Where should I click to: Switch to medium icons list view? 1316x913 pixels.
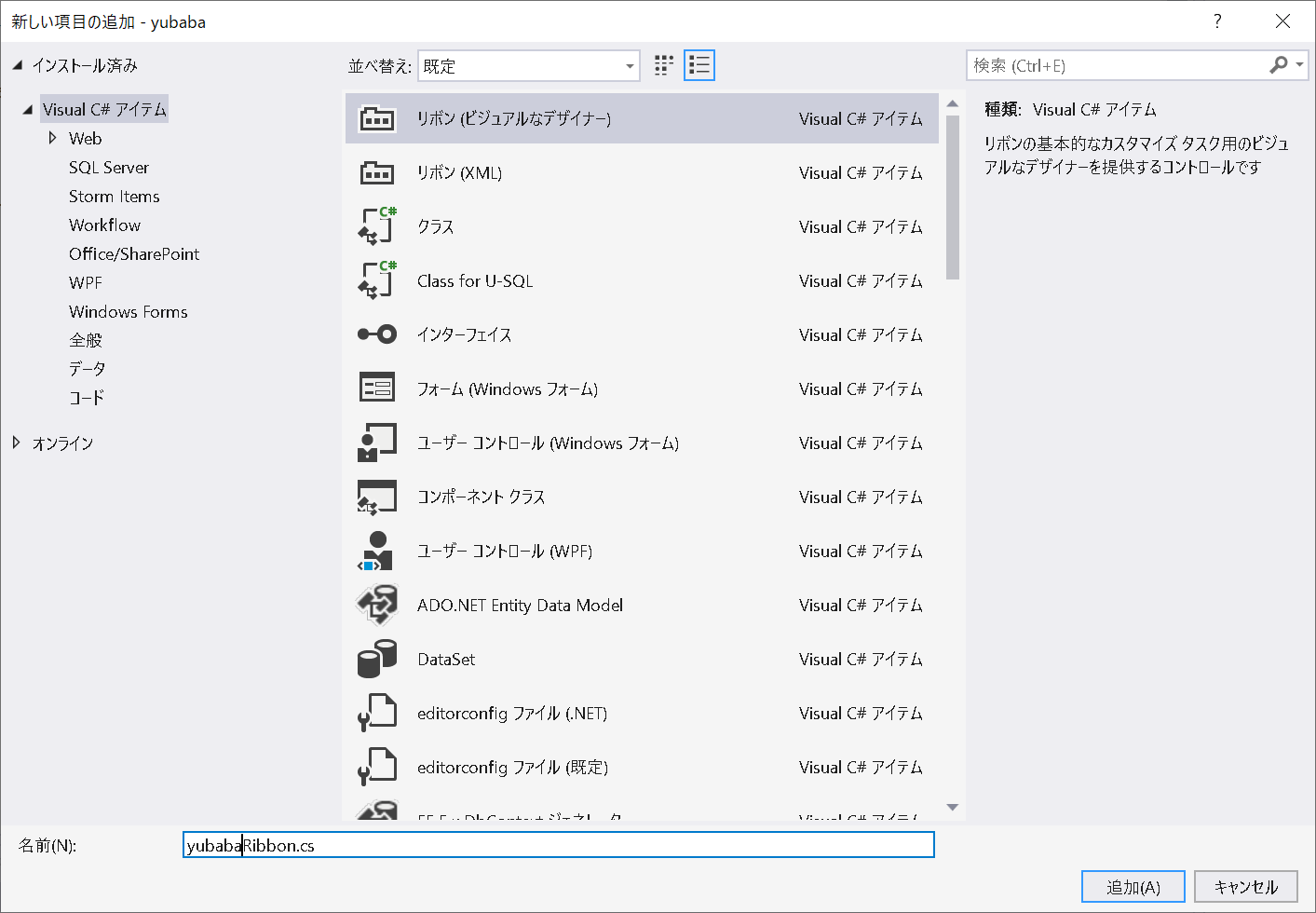pyautogui.click(x=699, y=65)
